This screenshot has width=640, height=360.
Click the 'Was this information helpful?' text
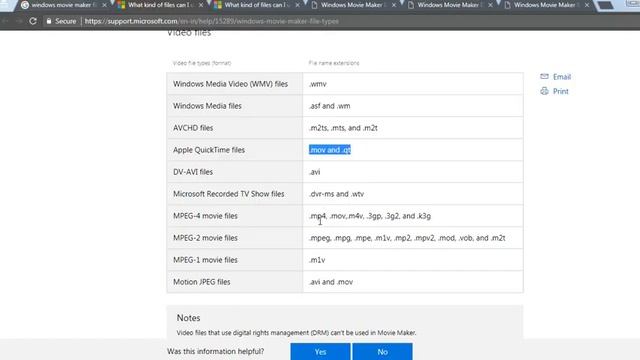point(216,351)
